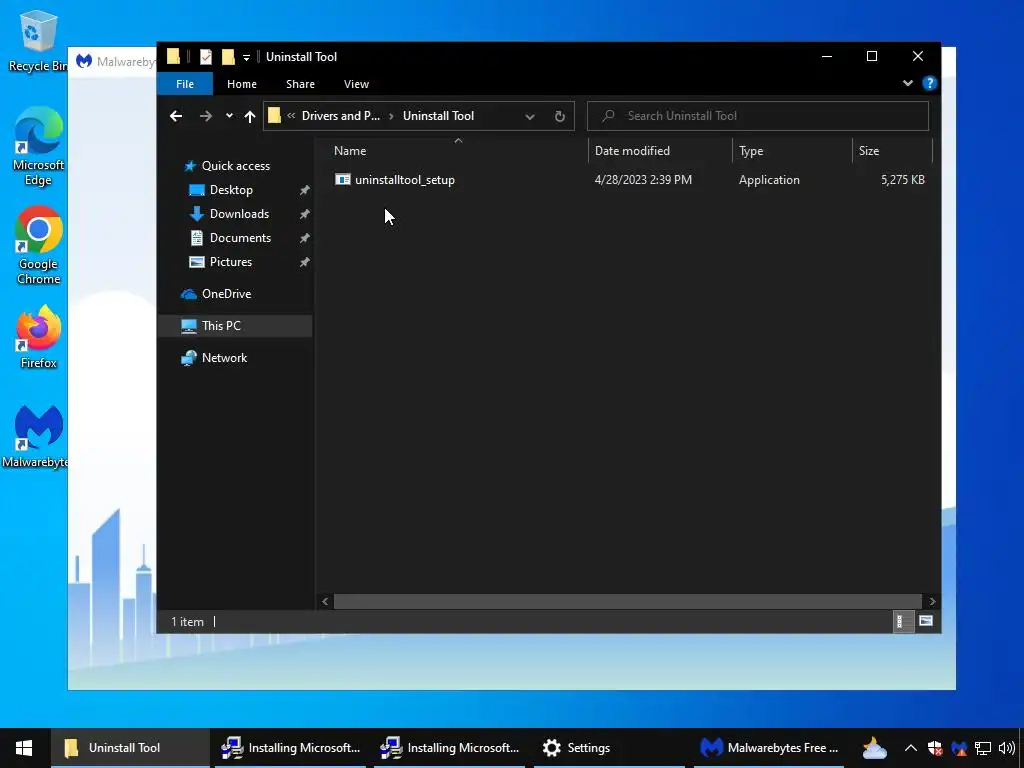Image resolution: width=1024 pixels, height=768 pixels.
Task: Open Malwarebytes desktop shortcut
Action: point(36,436)
